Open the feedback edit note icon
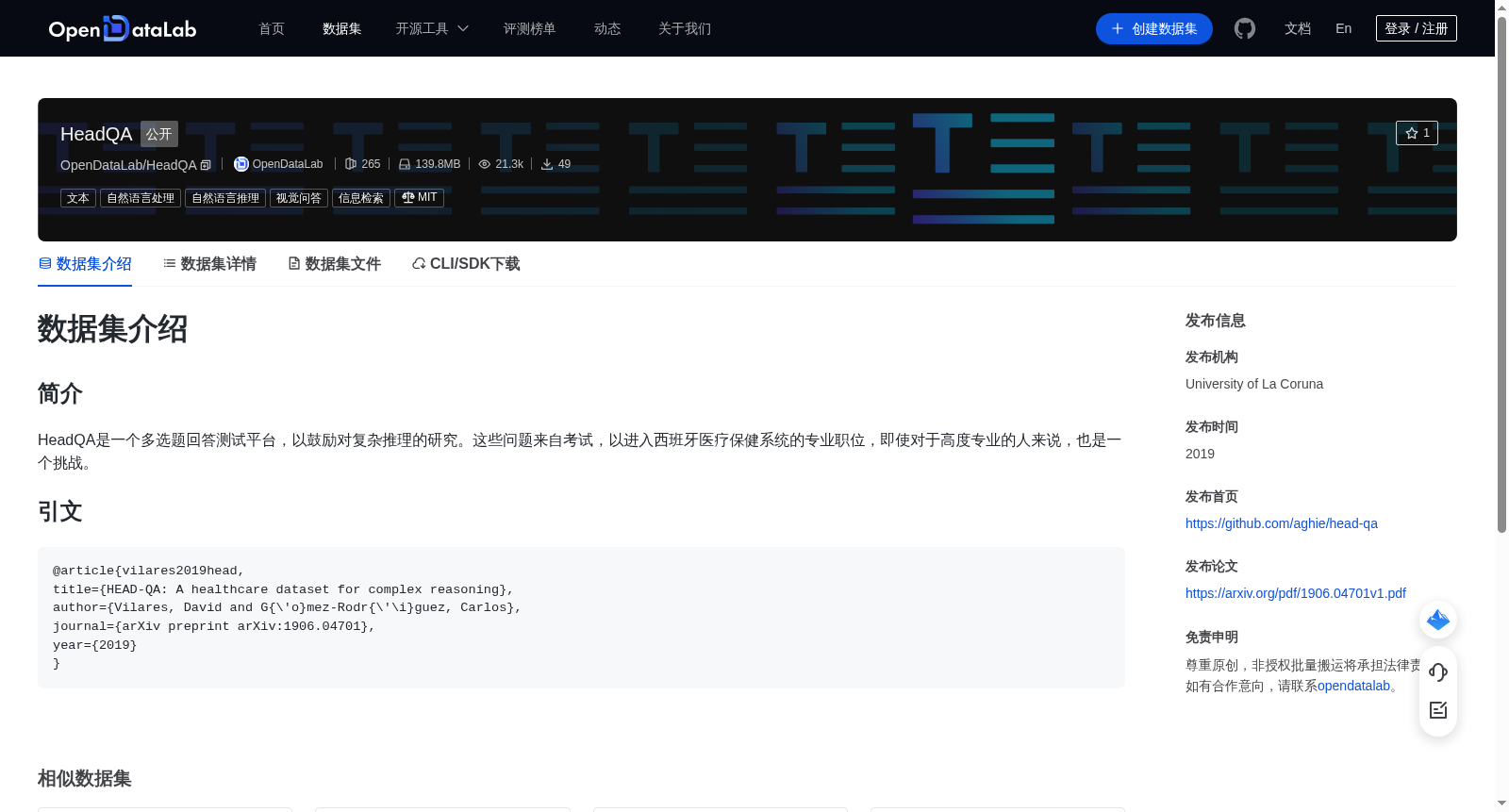The height and width of the screenshot is (812, 1509). coord(1438,710)
